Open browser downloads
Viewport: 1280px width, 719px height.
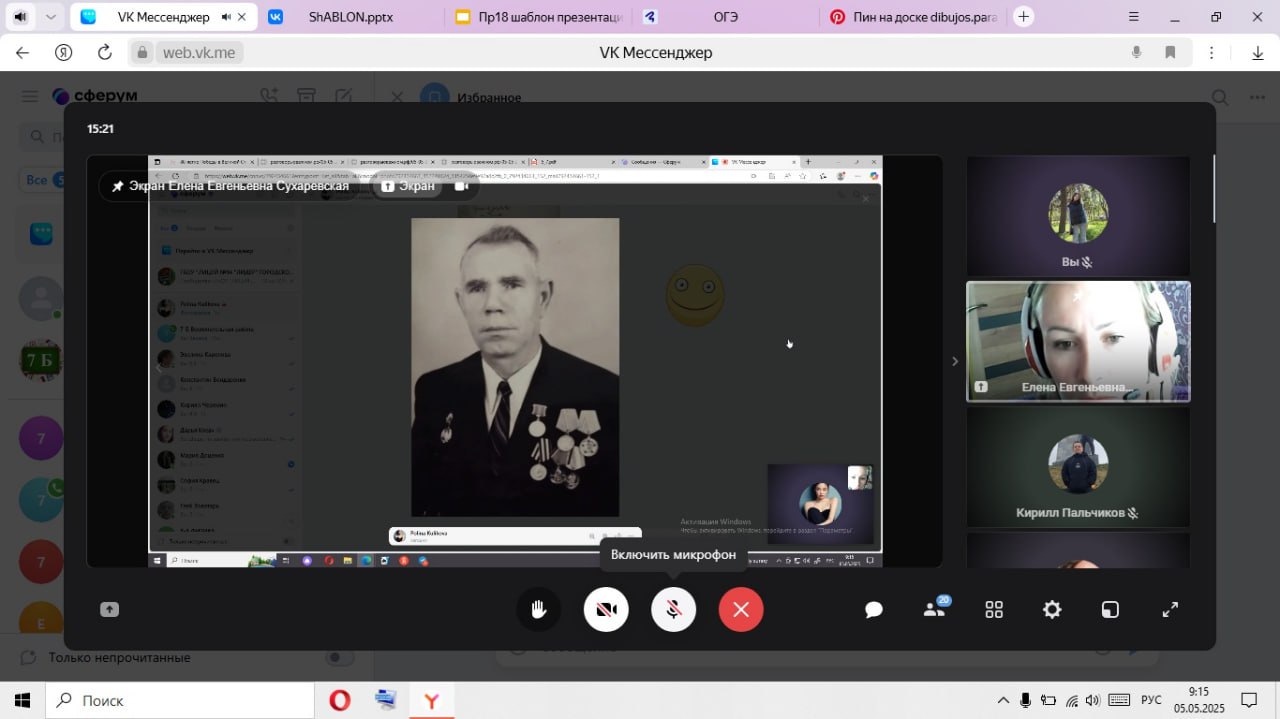(x=1257, y=53)
